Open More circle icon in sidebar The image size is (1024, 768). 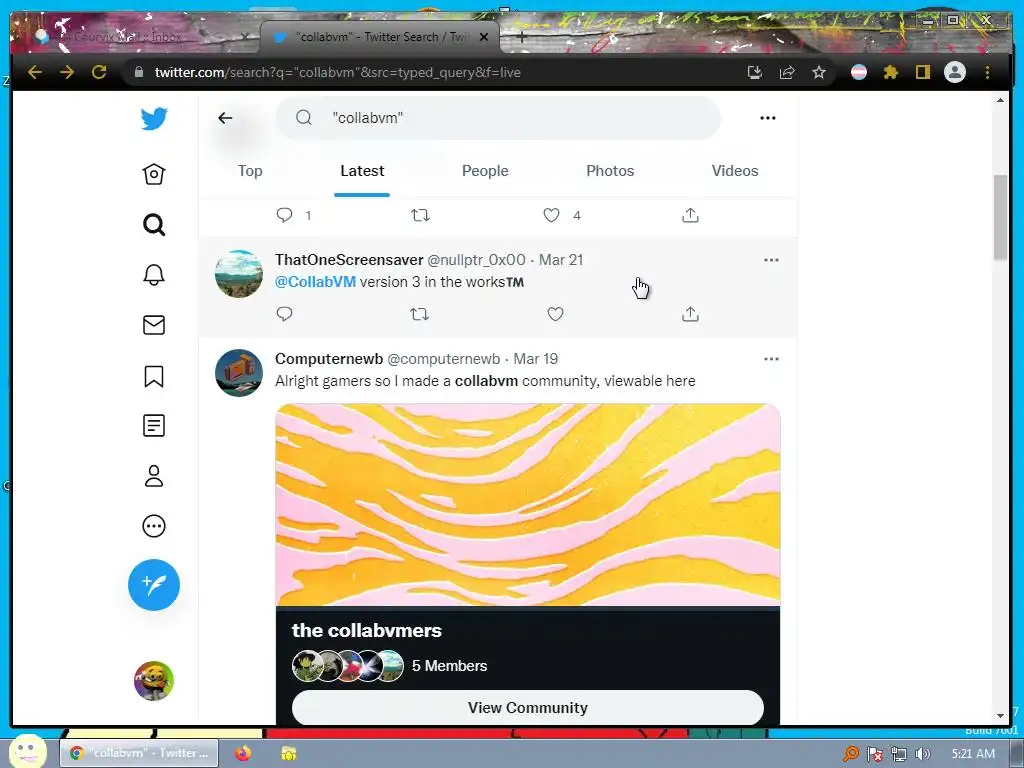click(154, 526)
